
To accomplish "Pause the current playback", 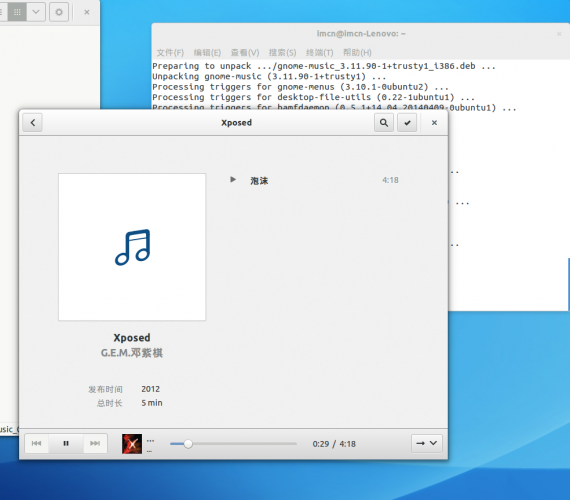I will [66, 443].
